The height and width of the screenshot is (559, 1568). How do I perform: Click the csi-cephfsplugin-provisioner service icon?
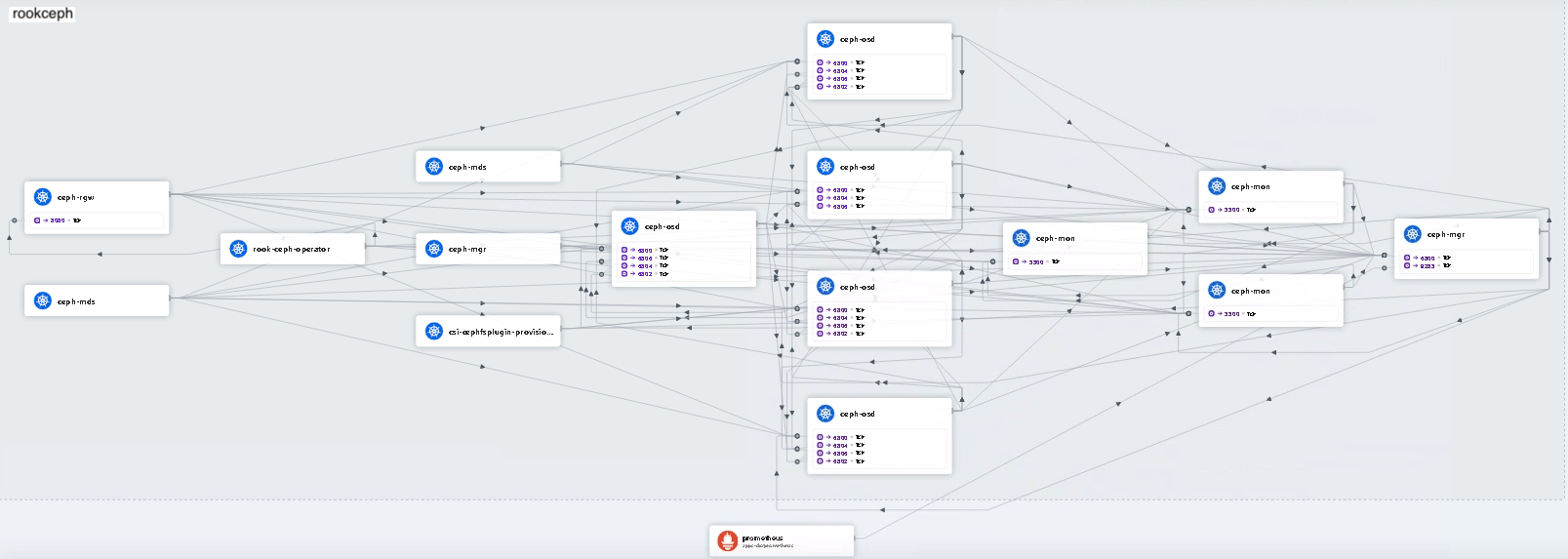(434, 332)
